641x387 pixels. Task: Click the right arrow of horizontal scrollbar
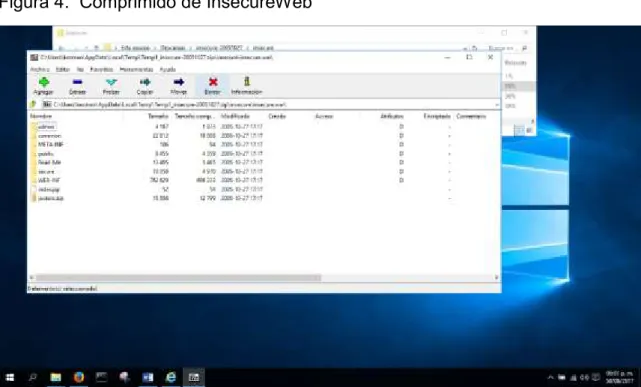pyautogui.click(x=497, y=278)
